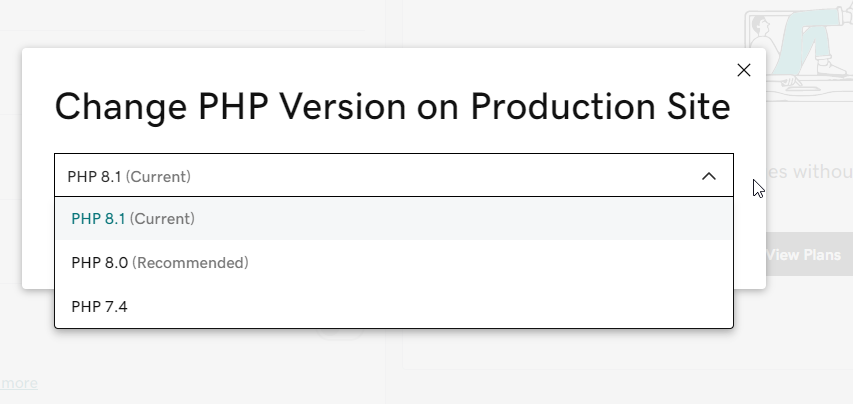Follow the dimmed 'more' link
The width and height of the screenshot is (853, 404).
(19, 383)
